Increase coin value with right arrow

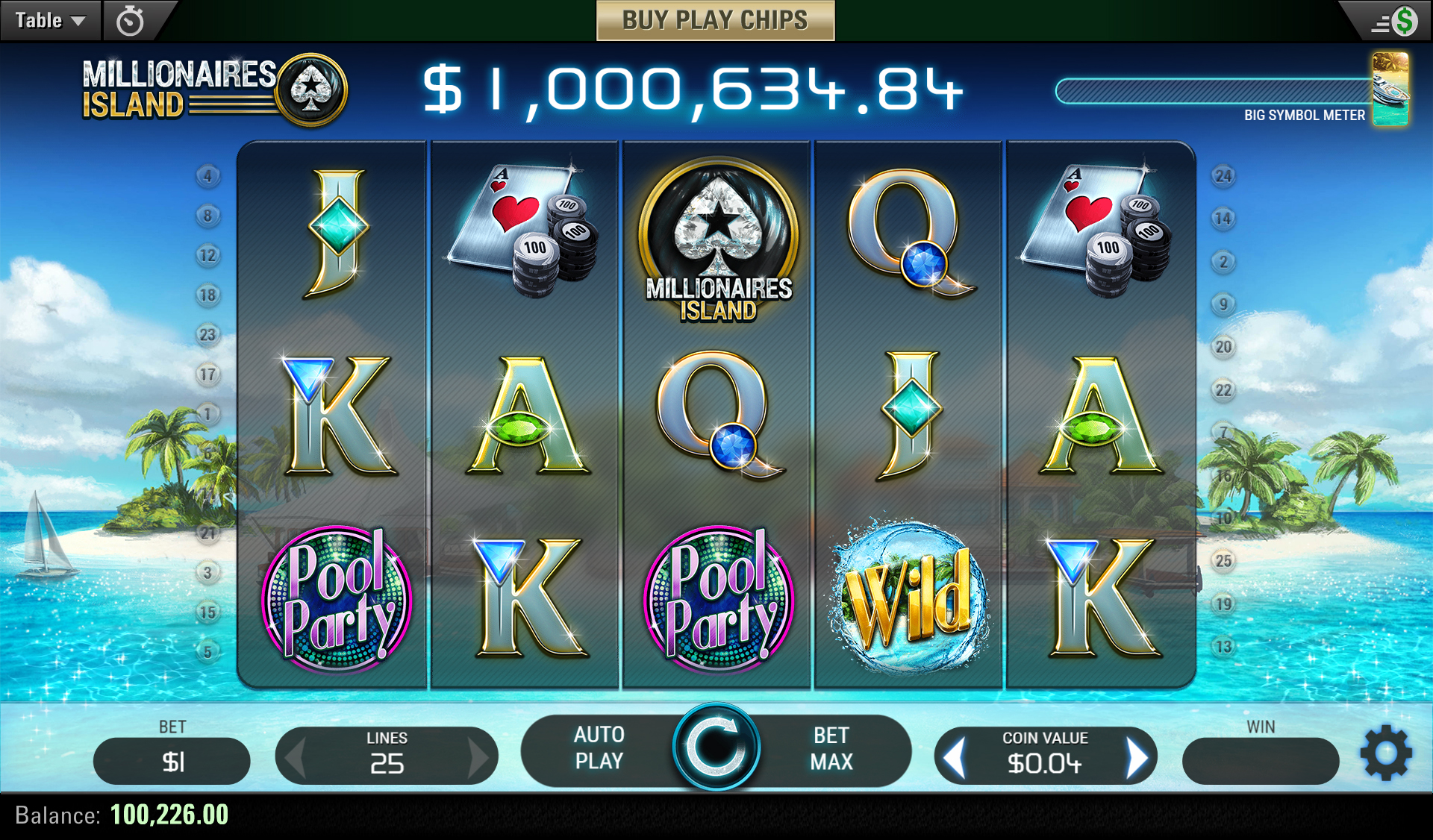tap(1136, 757)
